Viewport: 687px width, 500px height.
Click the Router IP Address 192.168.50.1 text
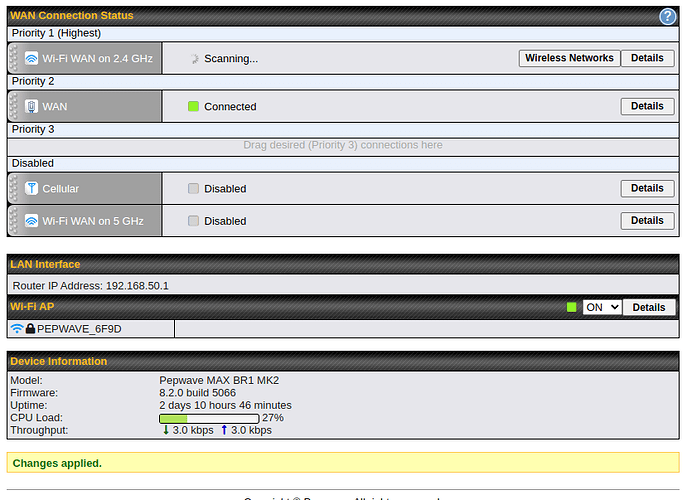click(x=91, y=286)
